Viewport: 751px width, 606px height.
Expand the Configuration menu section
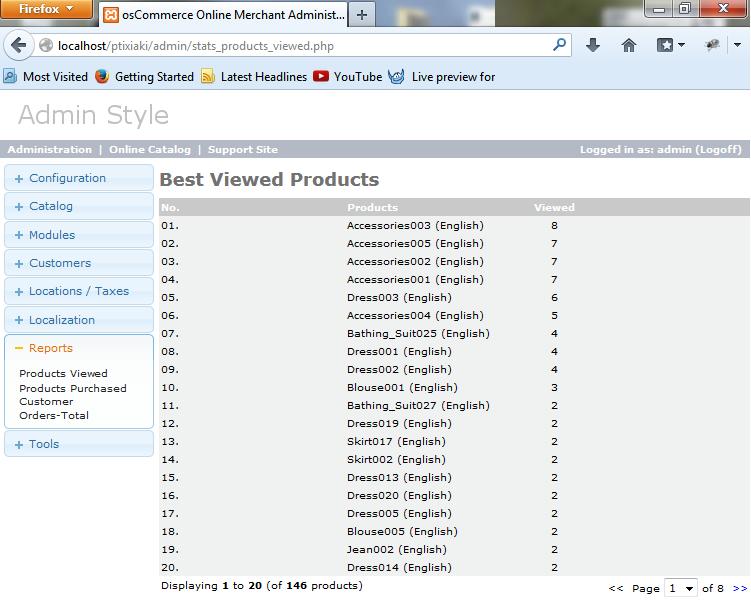point(79,178)
